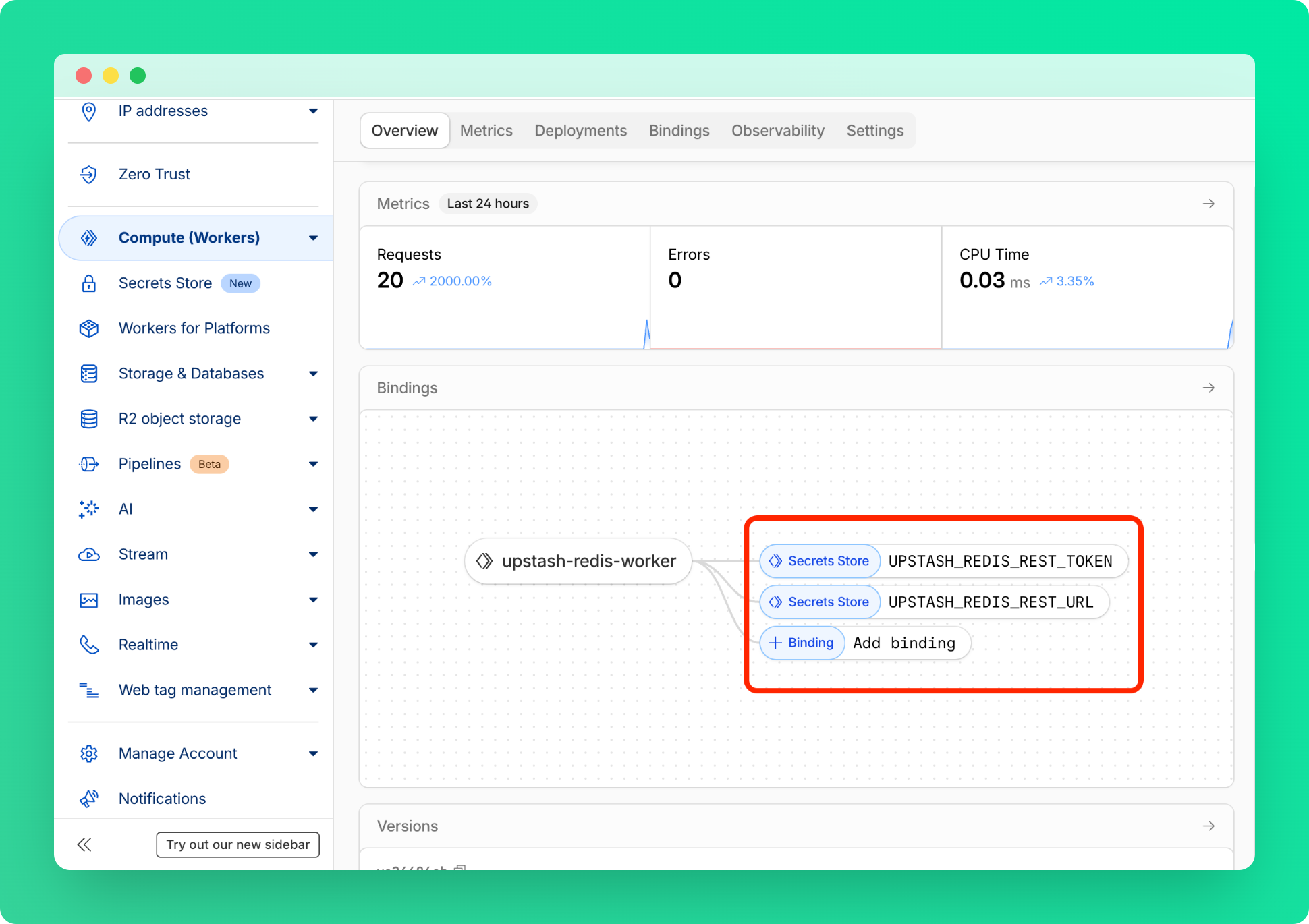Screen dimensions: 1309x924
Task: Click the CPU Time metric card
Action: click(1088, 288)
